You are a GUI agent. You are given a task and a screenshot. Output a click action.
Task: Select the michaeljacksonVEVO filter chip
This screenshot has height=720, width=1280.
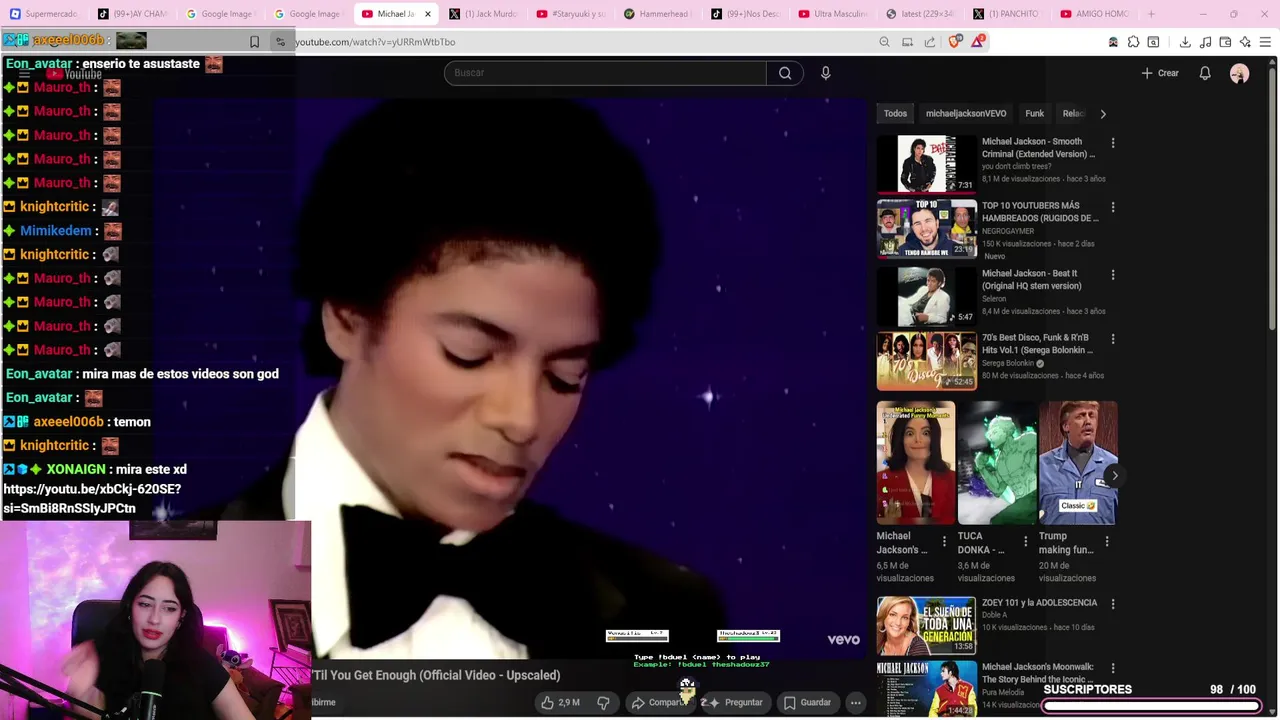coord(966,114)
